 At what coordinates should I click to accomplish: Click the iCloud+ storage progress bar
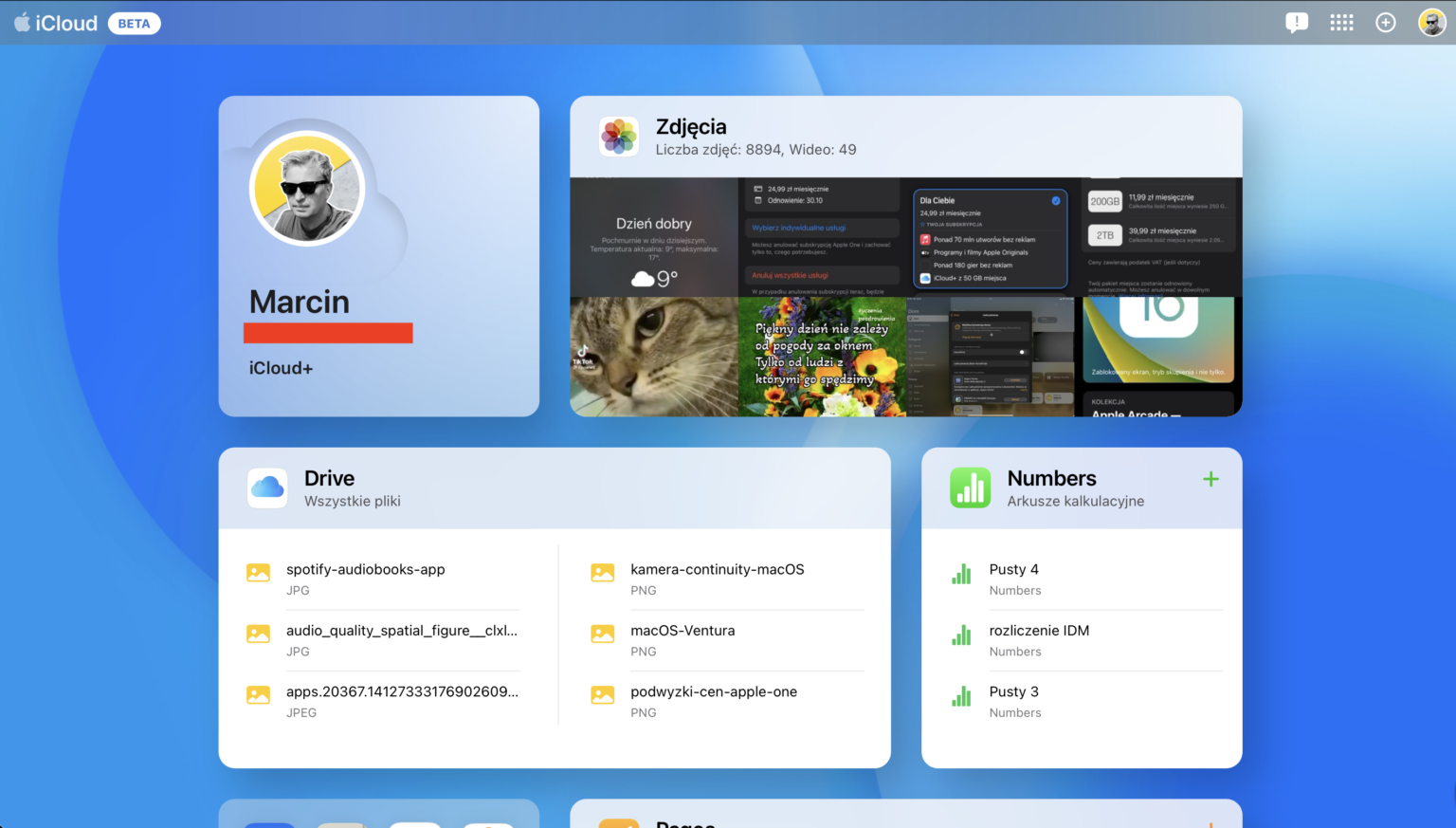(328, 332)
